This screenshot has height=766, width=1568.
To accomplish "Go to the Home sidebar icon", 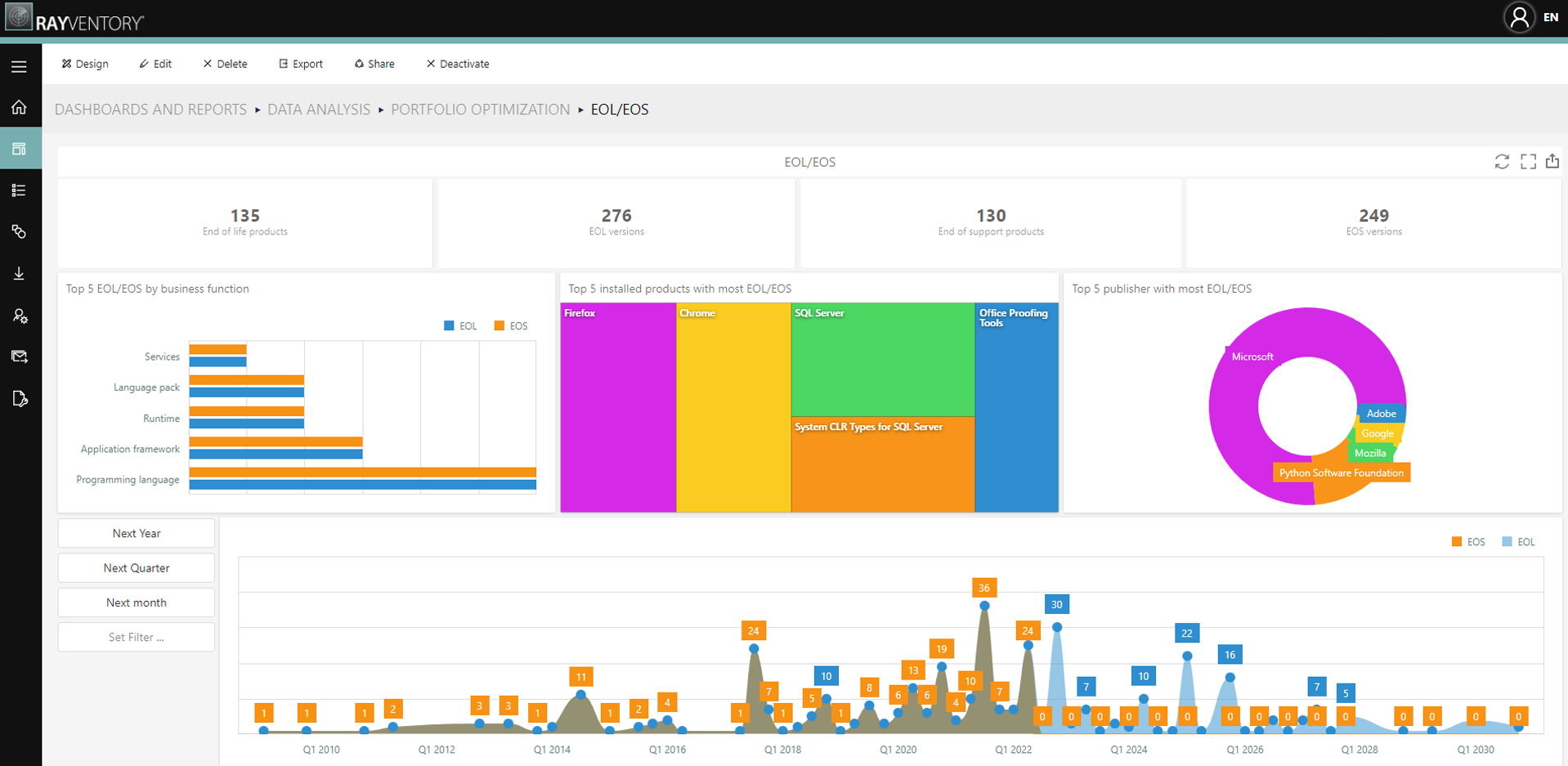I will (x=19, y=107).
